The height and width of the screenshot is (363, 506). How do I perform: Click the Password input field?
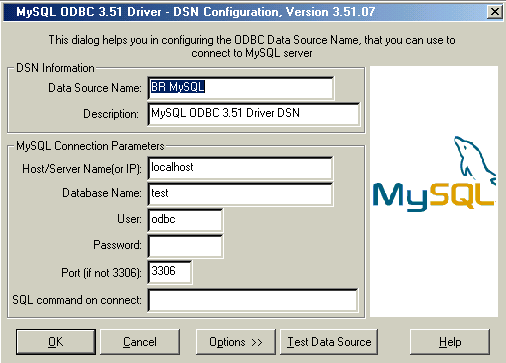coord(185,246)
